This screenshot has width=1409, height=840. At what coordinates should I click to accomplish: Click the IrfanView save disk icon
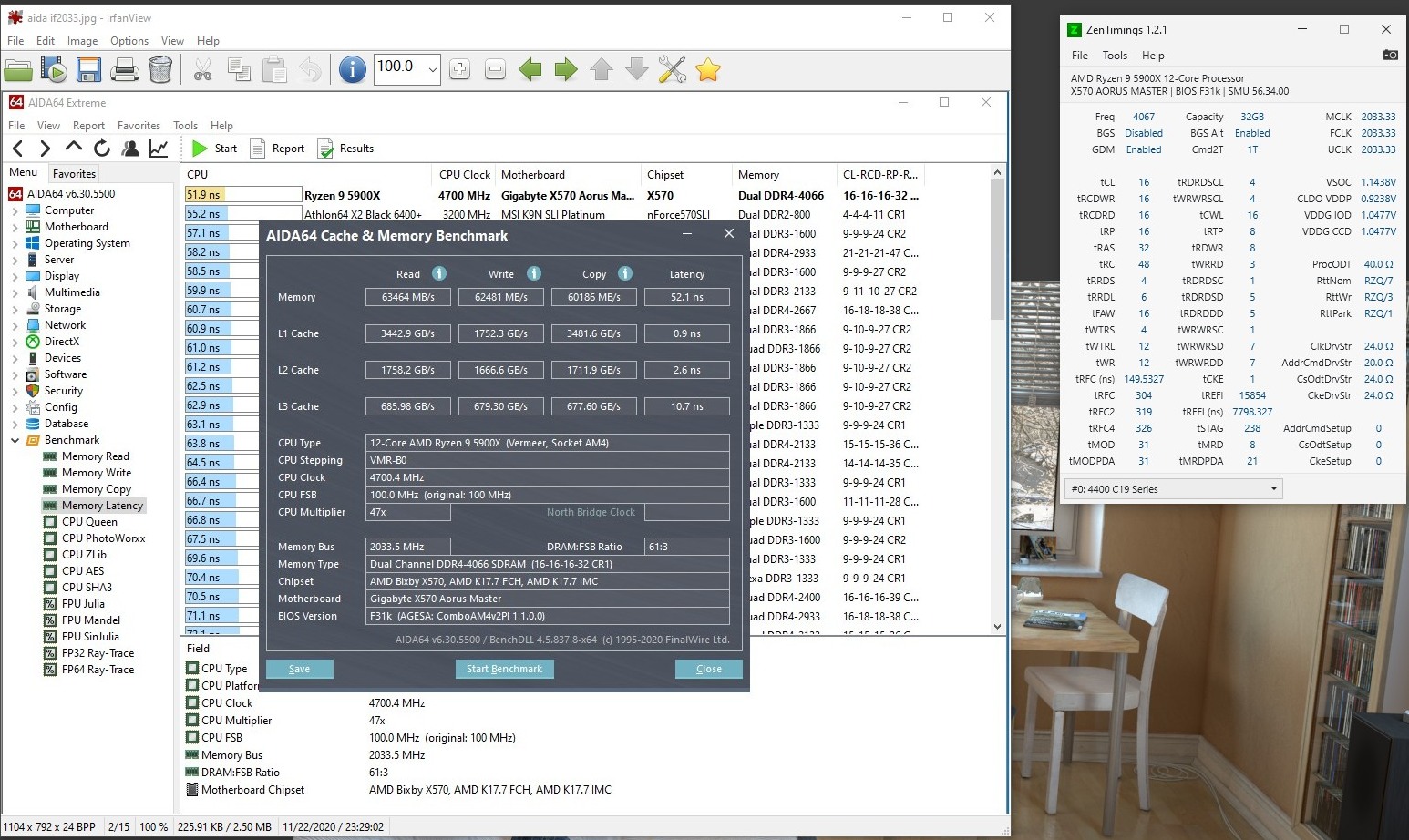[x=88, y=69]
